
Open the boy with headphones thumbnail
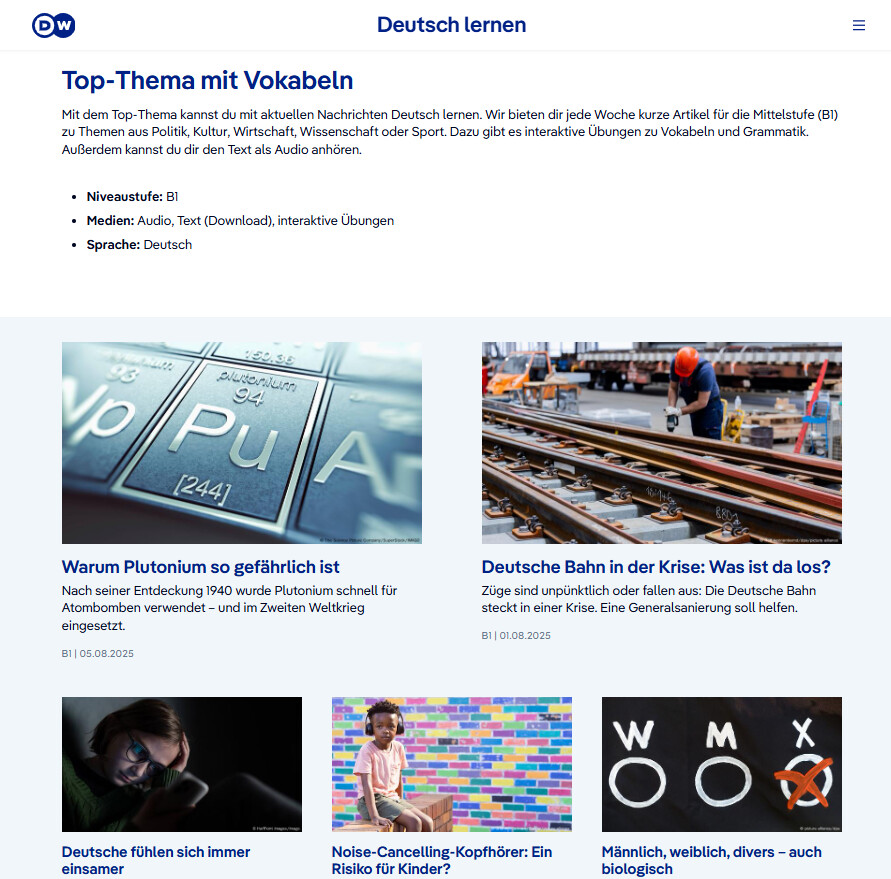(452, 764)
